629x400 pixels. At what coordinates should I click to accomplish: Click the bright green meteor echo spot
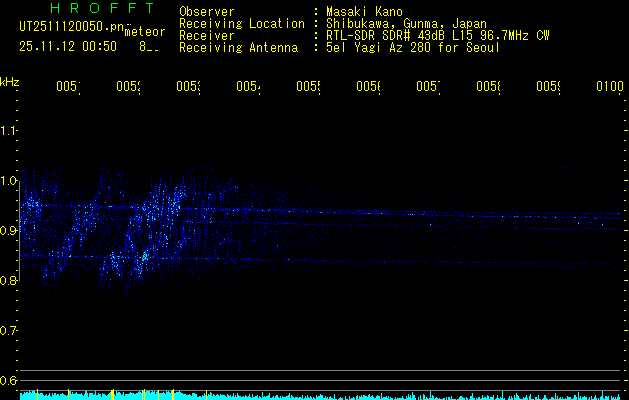coord(145,257)
